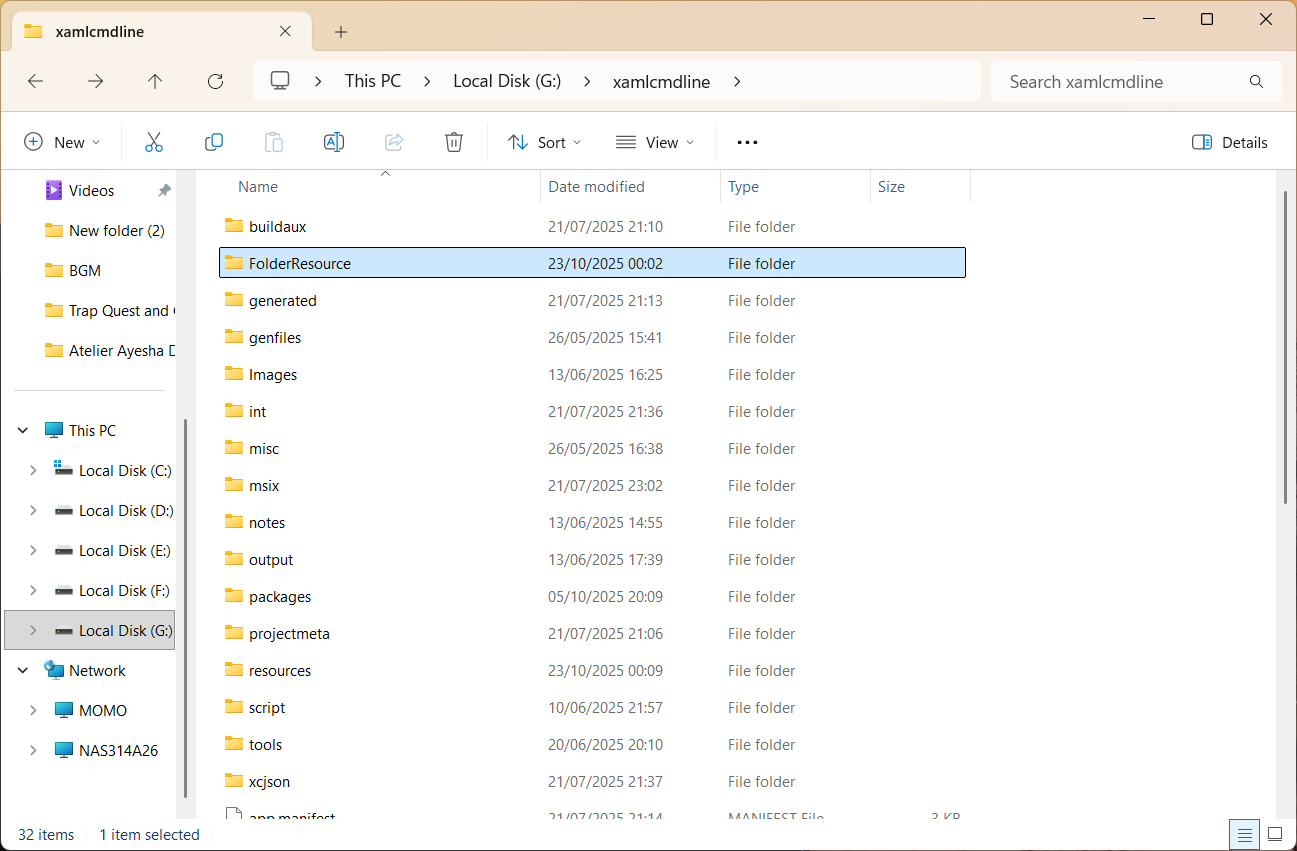Click the pin icon beside Videos

coord(164,190)
